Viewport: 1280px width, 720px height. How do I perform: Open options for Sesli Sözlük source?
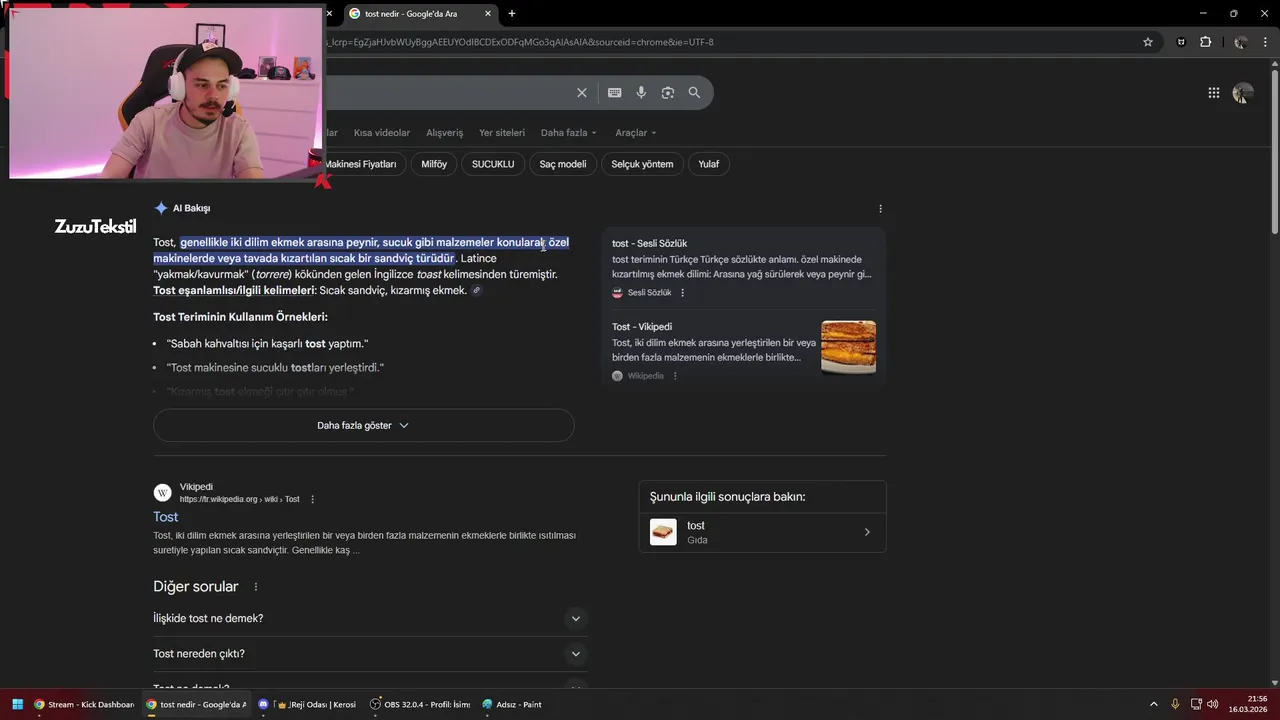pyautogui.click(x=683, y=293)
